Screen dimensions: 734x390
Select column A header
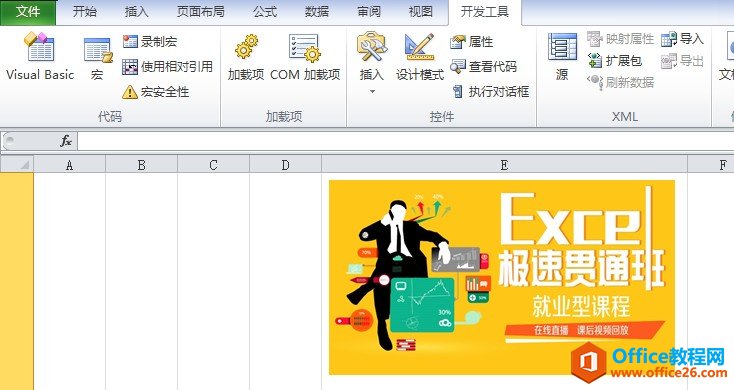click(69, 165)
